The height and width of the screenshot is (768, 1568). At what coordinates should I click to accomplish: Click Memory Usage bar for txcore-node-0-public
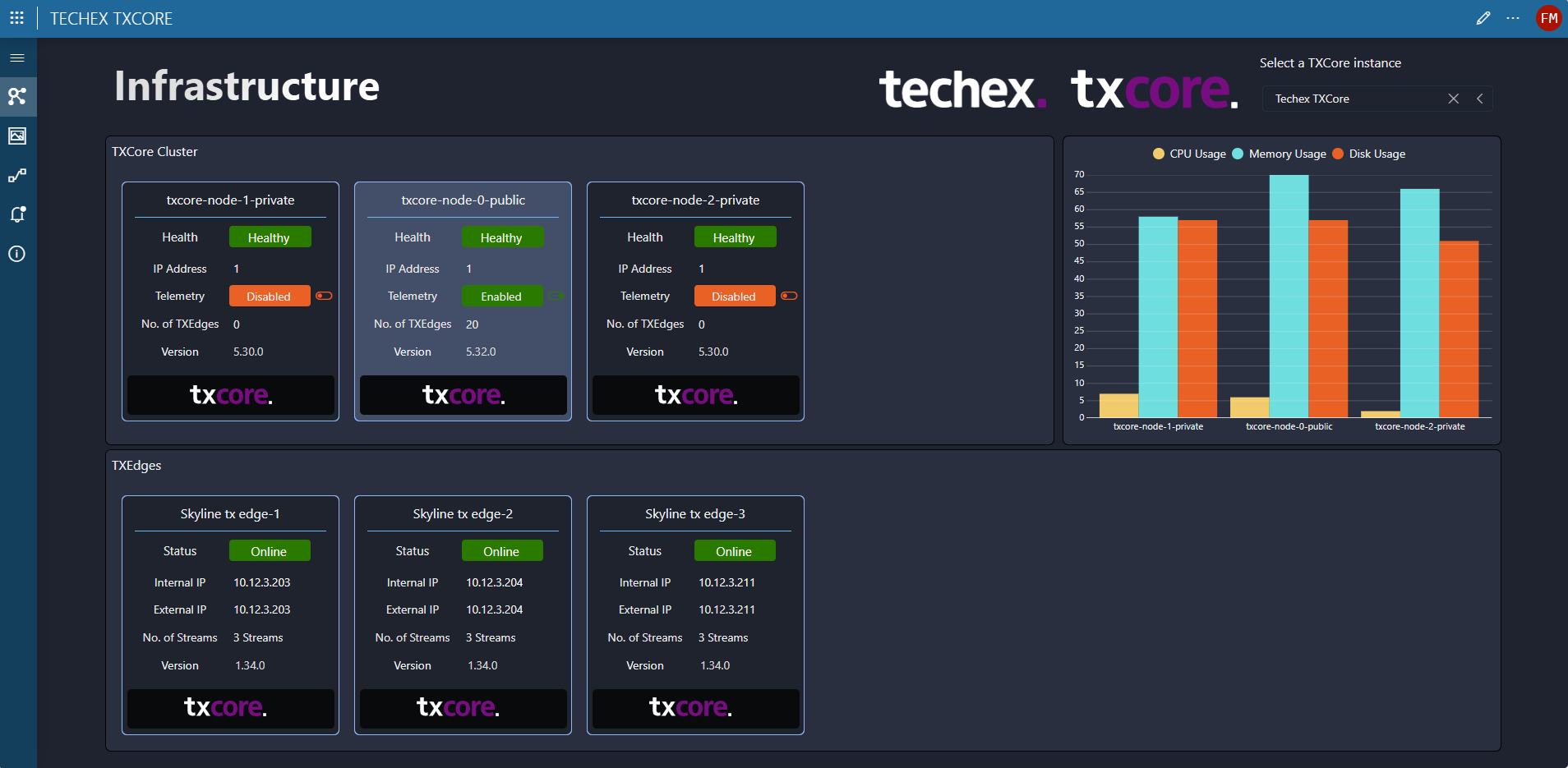[x=1289, y=297]
